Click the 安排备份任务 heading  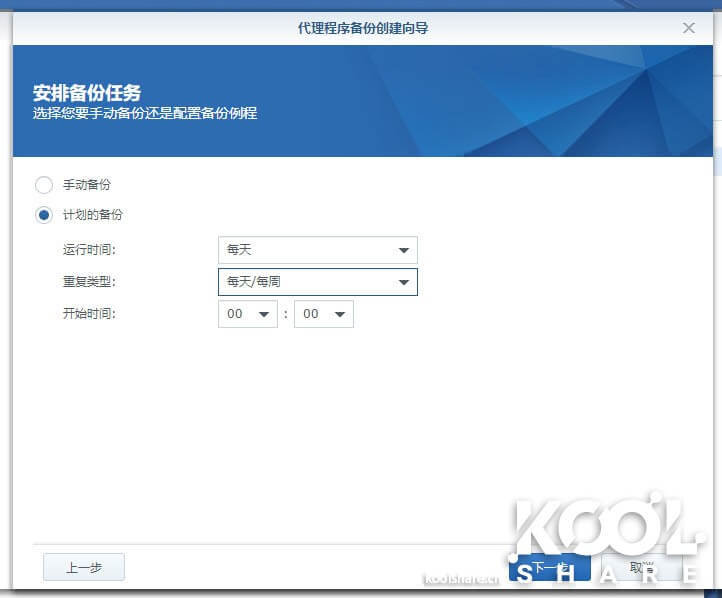tap(87, 93)
